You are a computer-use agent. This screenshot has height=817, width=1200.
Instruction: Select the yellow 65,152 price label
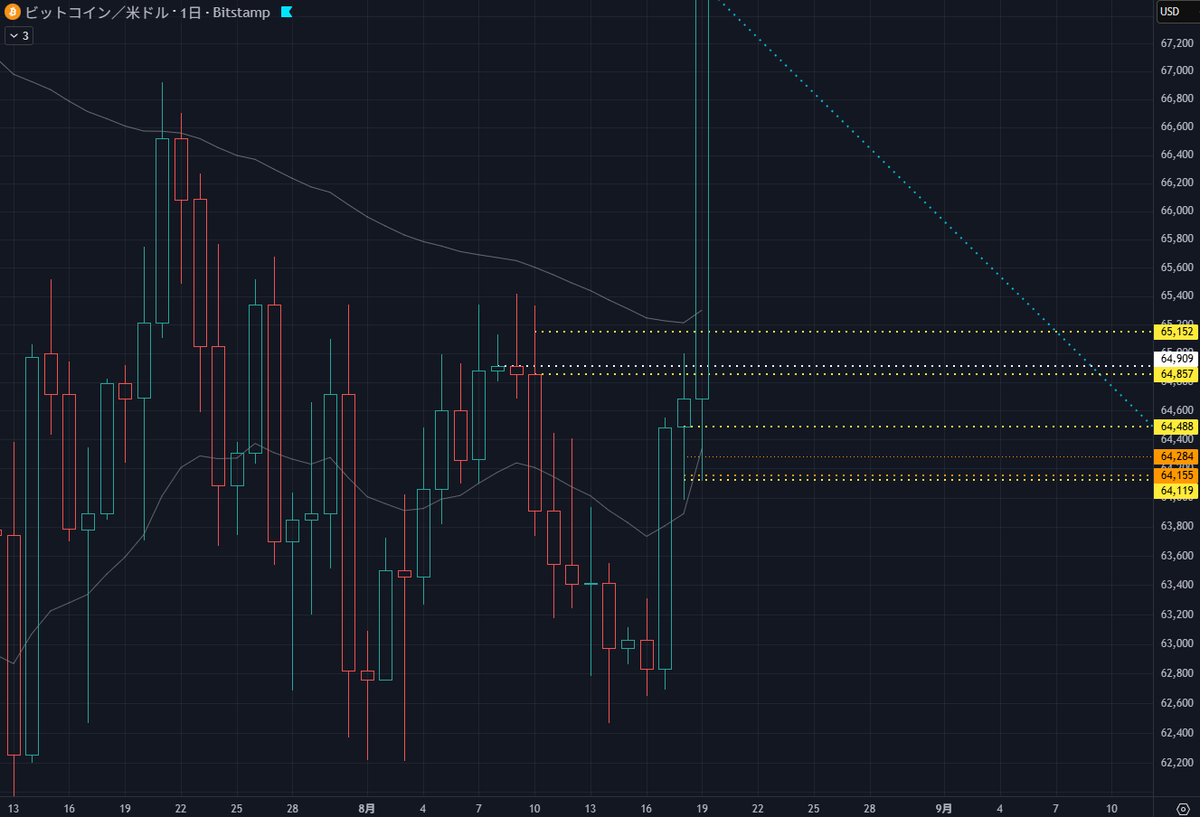(1175, 331)
